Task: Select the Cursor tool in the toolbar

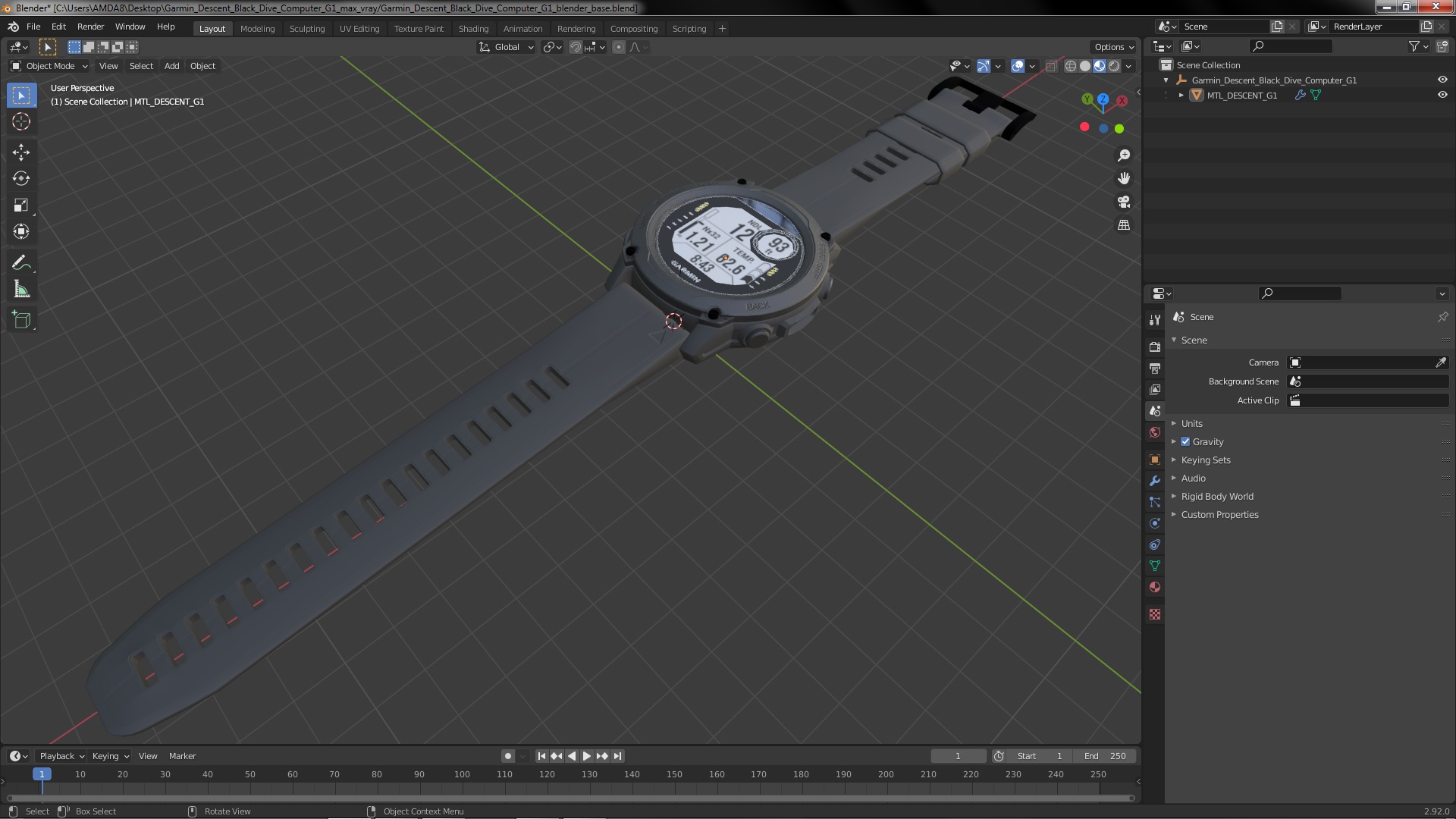Action: coord(21,122)
